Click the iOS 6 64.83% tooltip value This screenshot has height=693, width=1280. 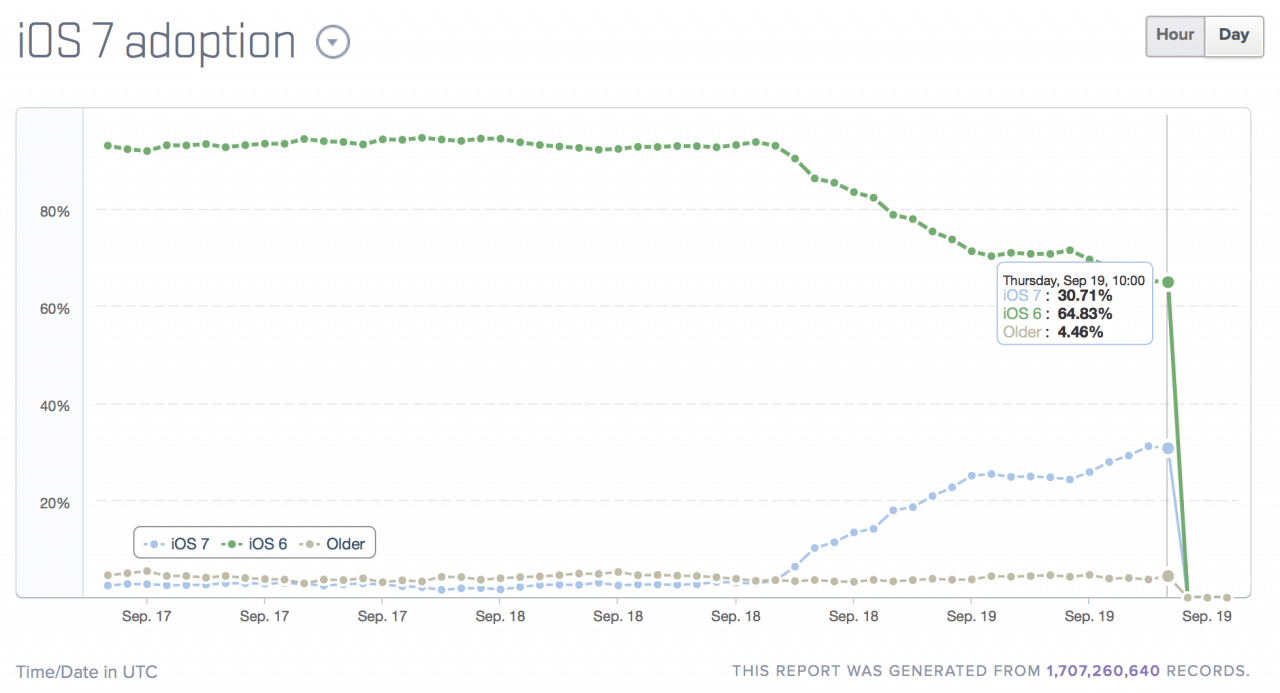[1085, 314]
